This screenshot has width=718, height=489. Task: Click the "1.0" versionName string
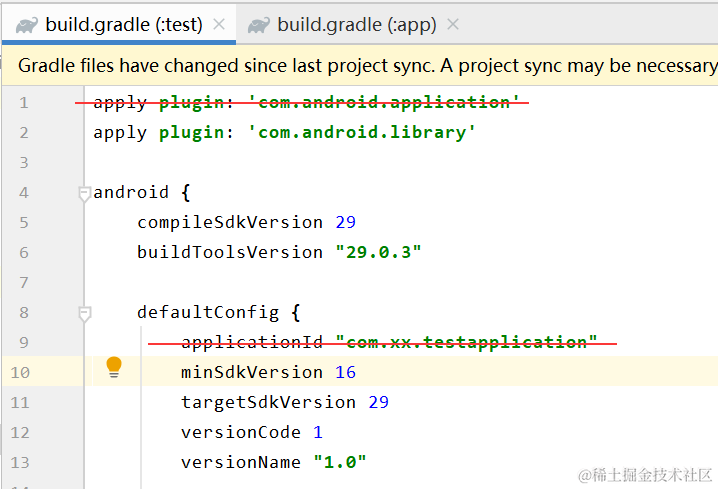[x=340, y=462]
